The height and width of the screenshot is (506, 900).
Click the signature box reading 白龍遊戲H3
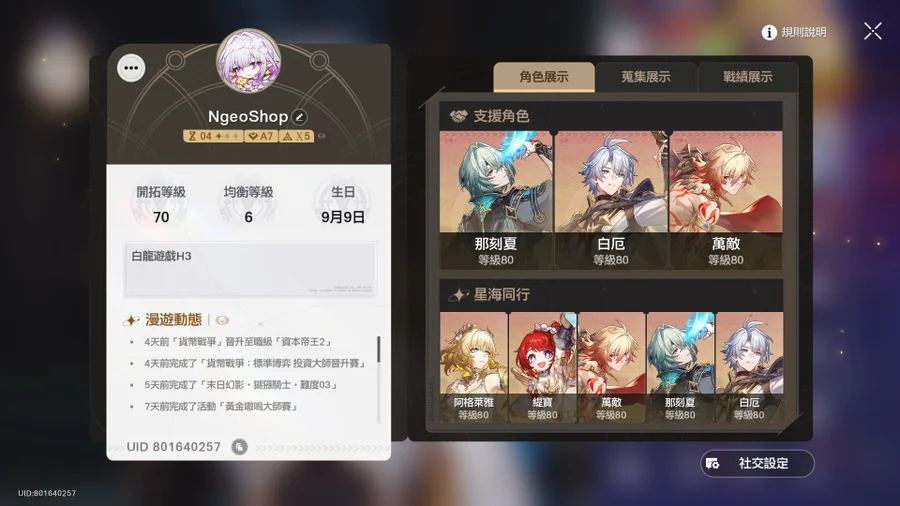click(x=251, y=269)
